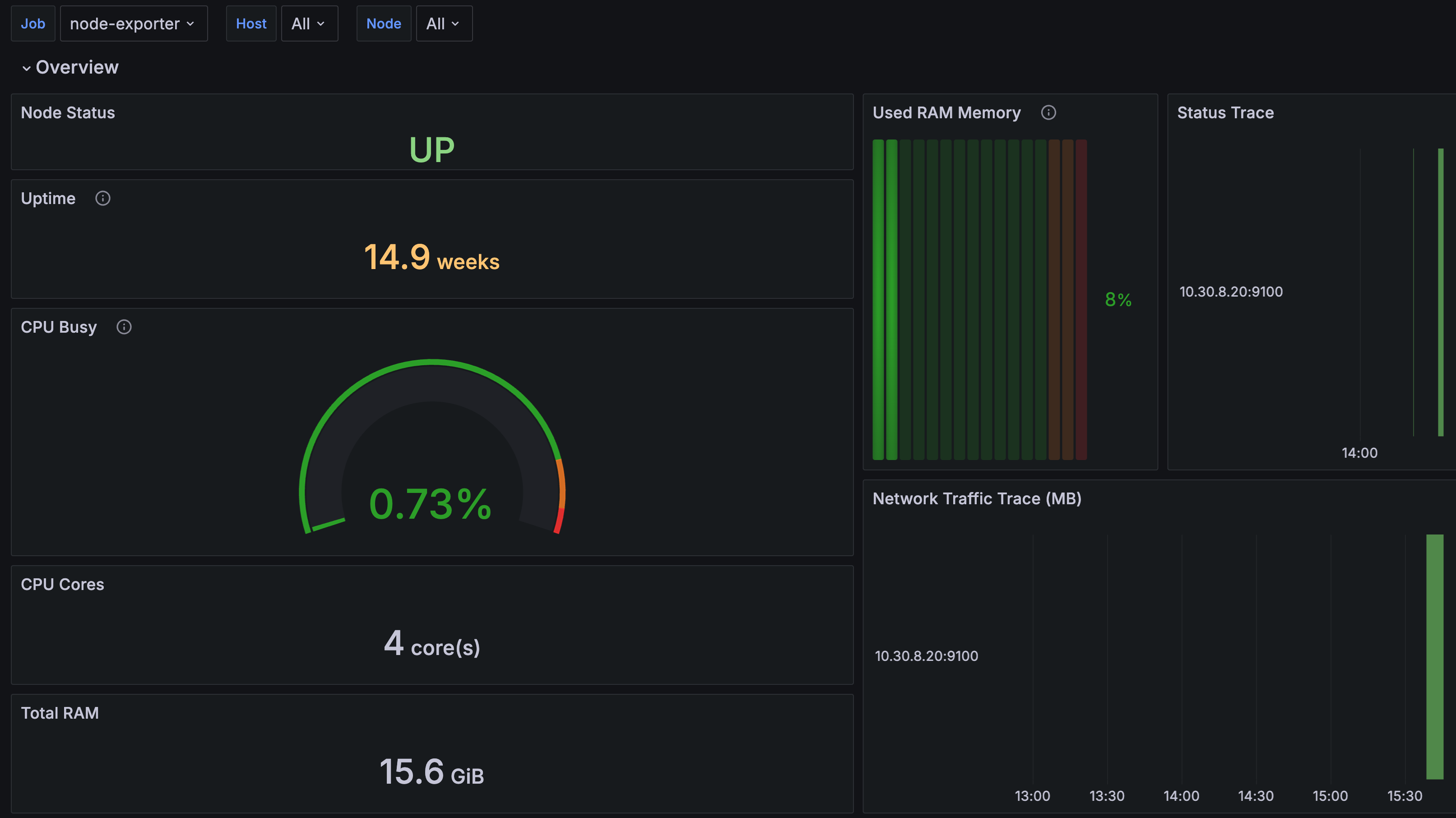The image size is (1456, 818).
Task: Open the Host All dropdown
Action: (x=309, y=24)
